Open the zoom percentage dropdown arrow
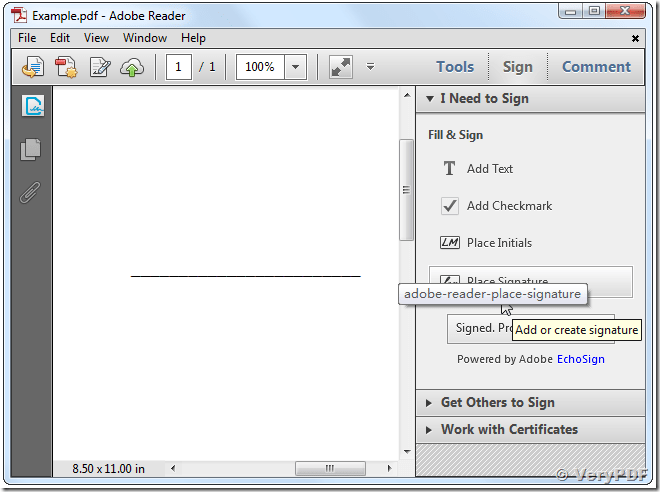This screenshot has height=492, width=660. [x=295, y=67]
